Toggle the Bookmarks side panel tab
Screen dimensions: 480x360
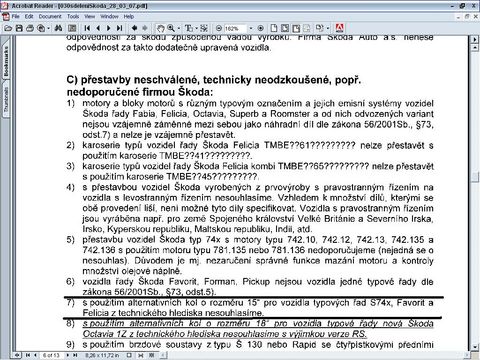(6, 61)
